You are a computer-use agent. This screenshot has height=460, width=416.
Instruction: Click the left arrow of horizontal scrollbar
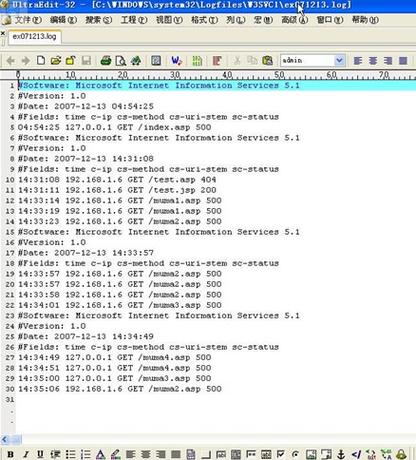pos(4,439)
